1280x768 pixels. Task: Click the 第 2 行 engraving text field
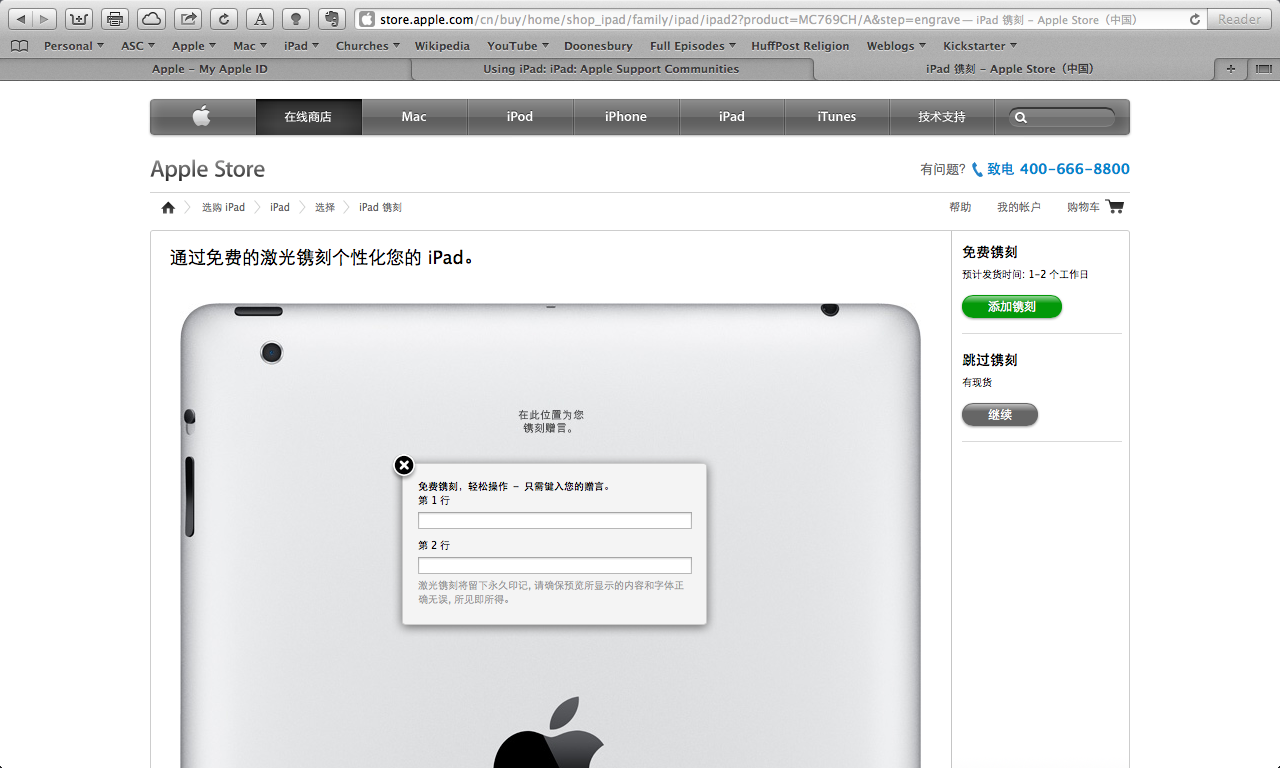pyautogui.click(x=555, y=565)
